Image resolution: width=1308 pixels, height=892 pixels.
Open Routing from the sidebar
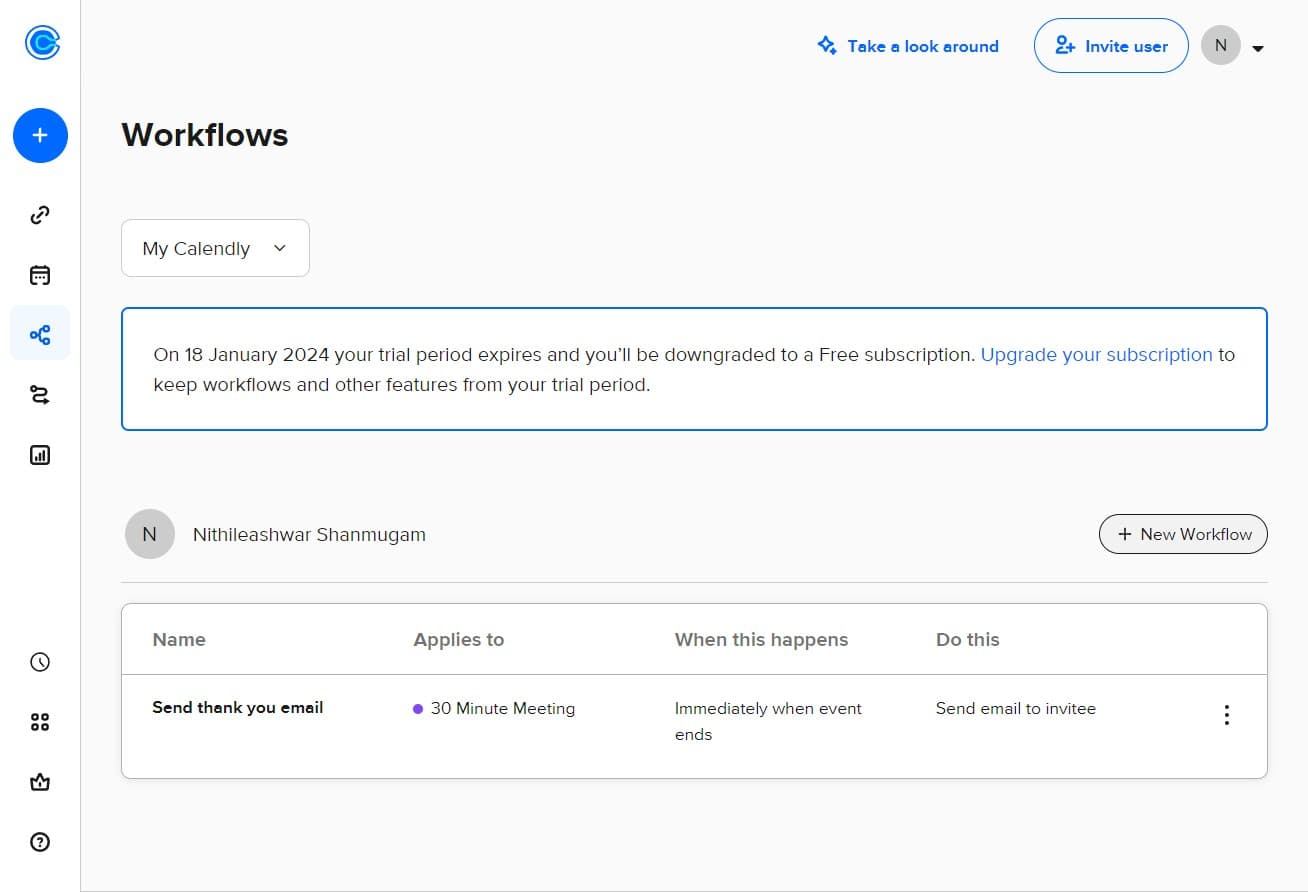tap(40, 394)
